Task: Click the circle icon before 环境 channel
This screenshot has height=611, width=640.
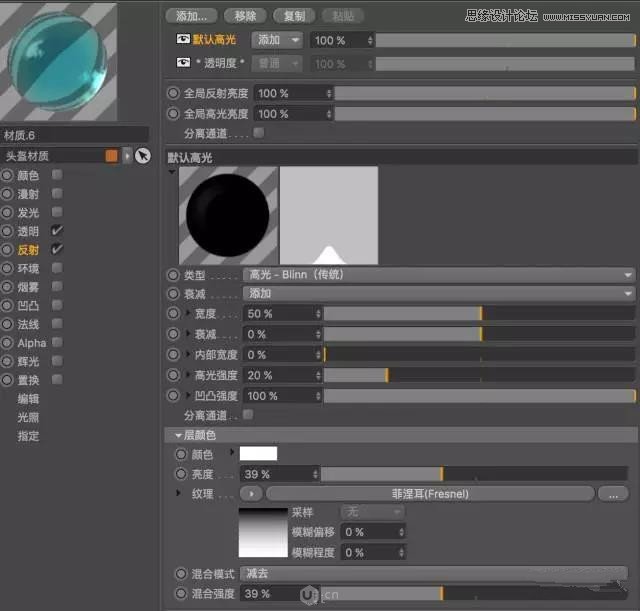Action: (x=7, y=268)
